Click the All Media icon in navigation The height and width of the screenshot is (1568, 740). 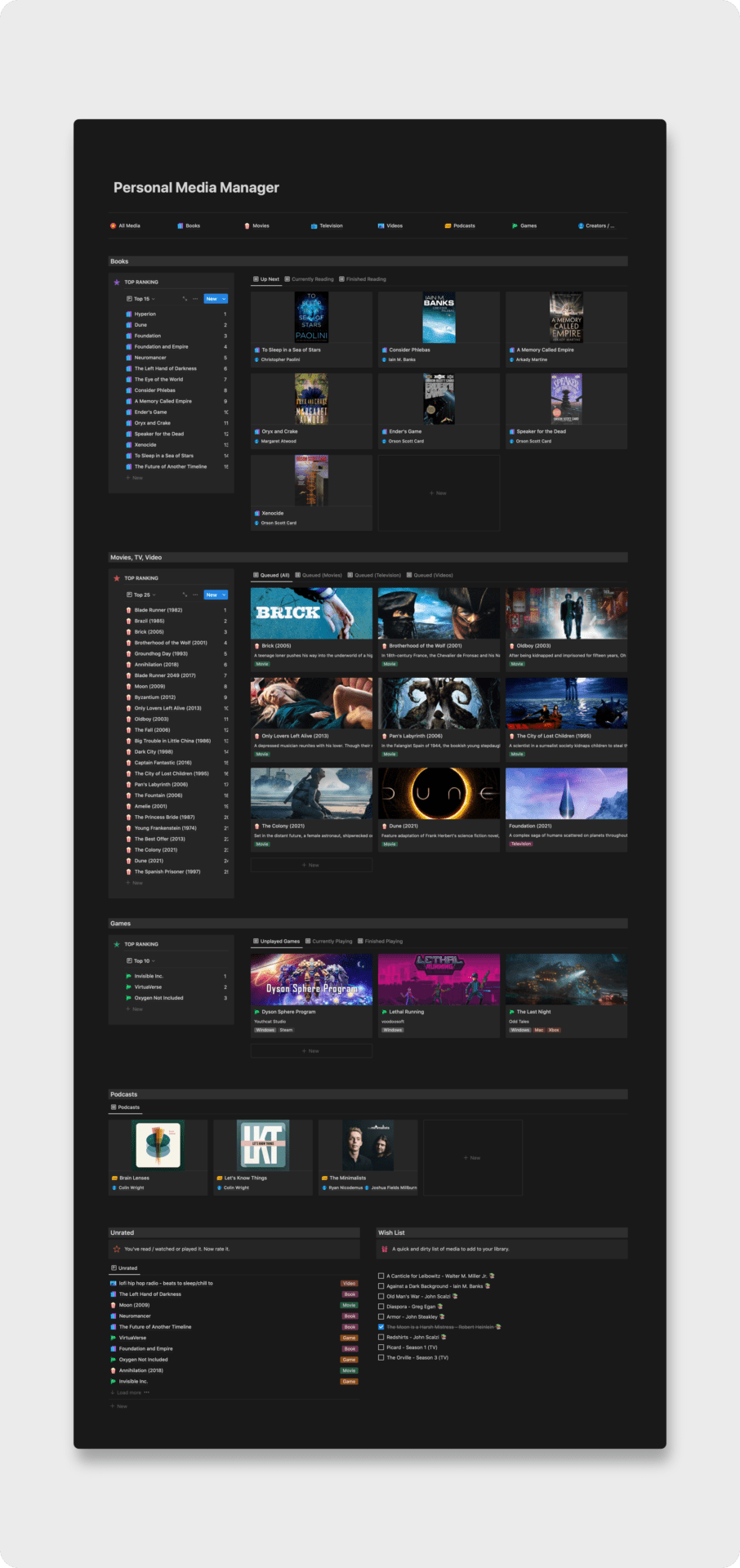(113, 225)
